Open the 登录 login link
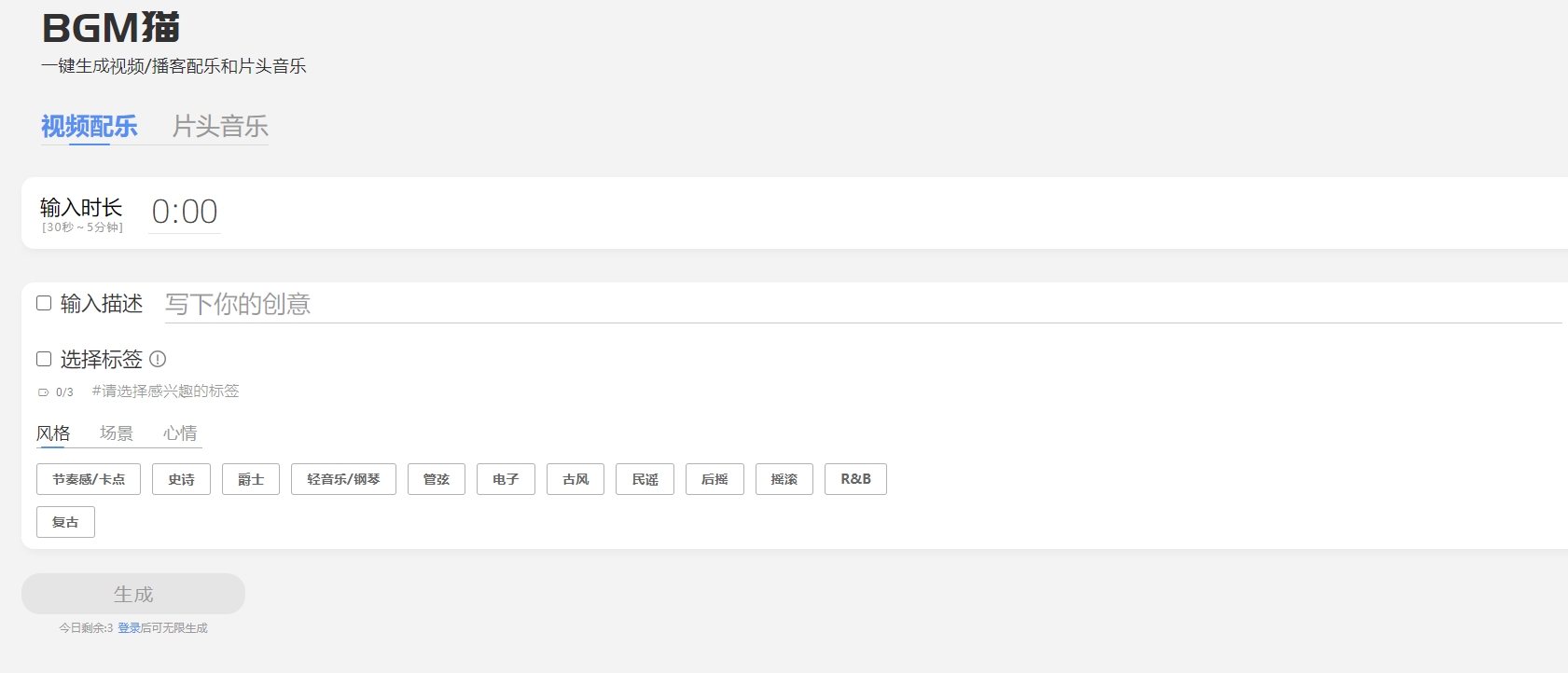The height and width of the screenshot is (673, 1568). (129, 628)
